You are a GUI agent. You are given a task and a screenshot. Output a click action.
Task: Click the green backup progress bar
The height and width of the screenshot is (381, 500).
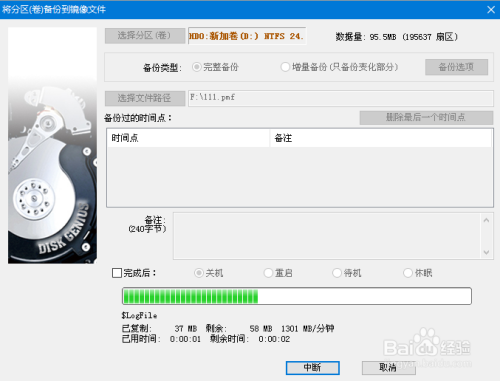coord(297,296)
